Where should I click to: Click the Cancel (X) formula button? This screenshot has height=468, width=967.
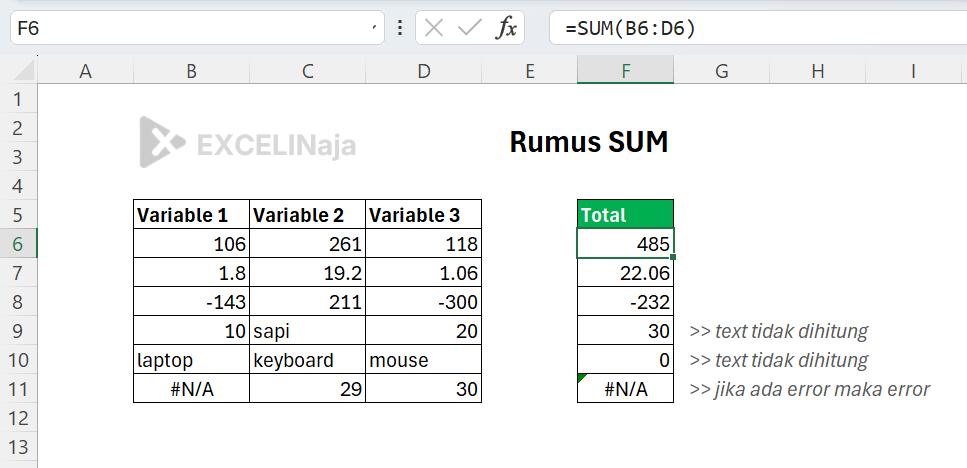pyautogui.click(x=434, y=28)
